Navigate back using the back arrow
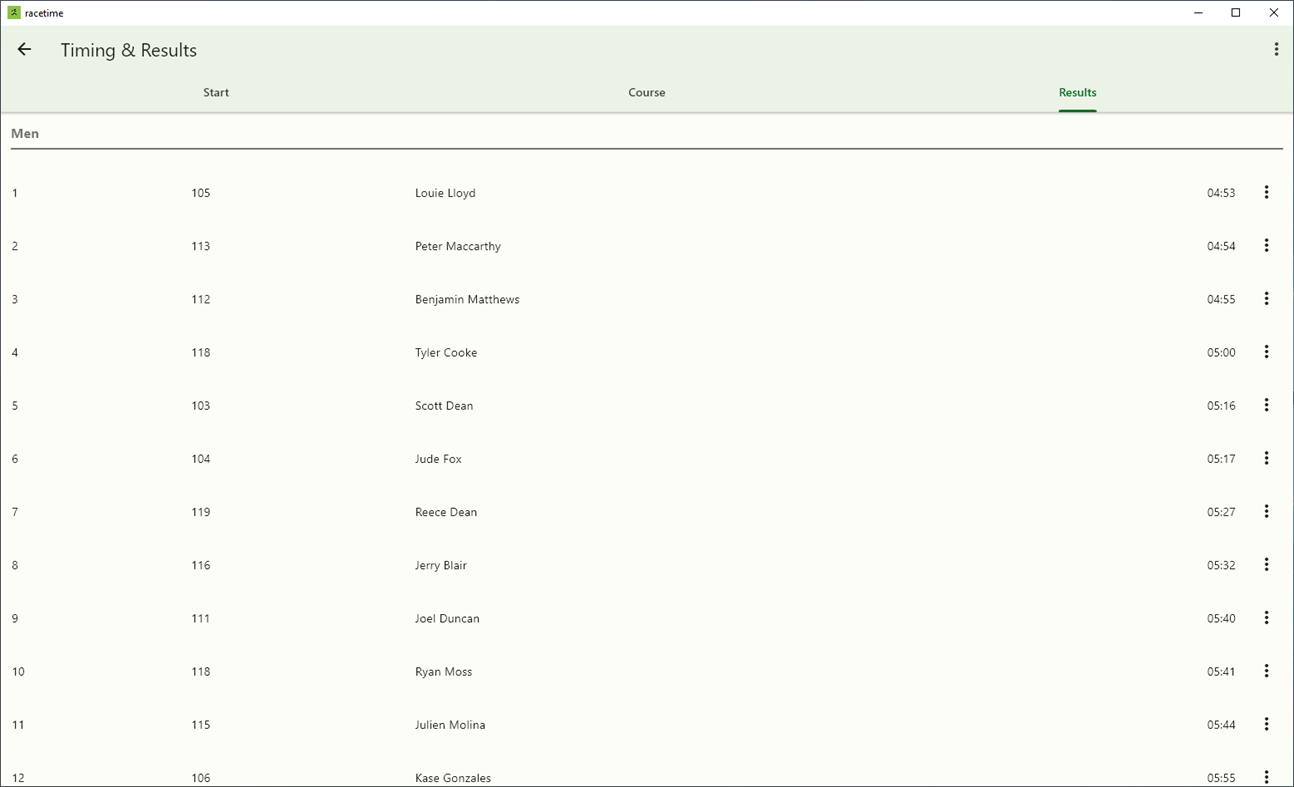The height and width of the screenshot is (787, 1294). 24,49
